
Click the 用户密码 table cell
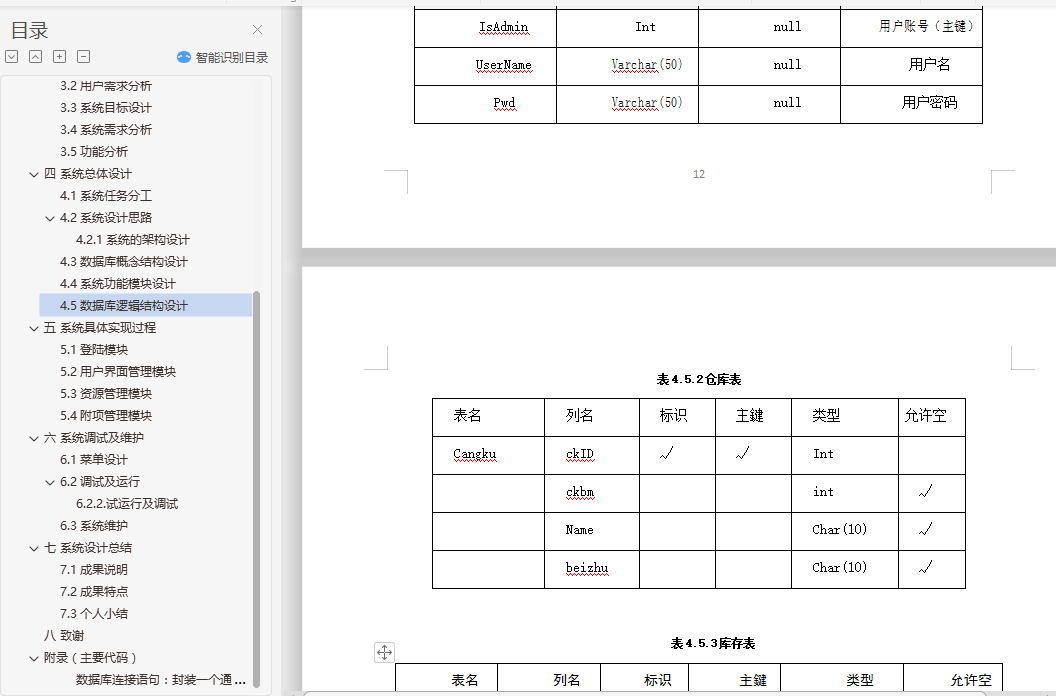point(911,104)
